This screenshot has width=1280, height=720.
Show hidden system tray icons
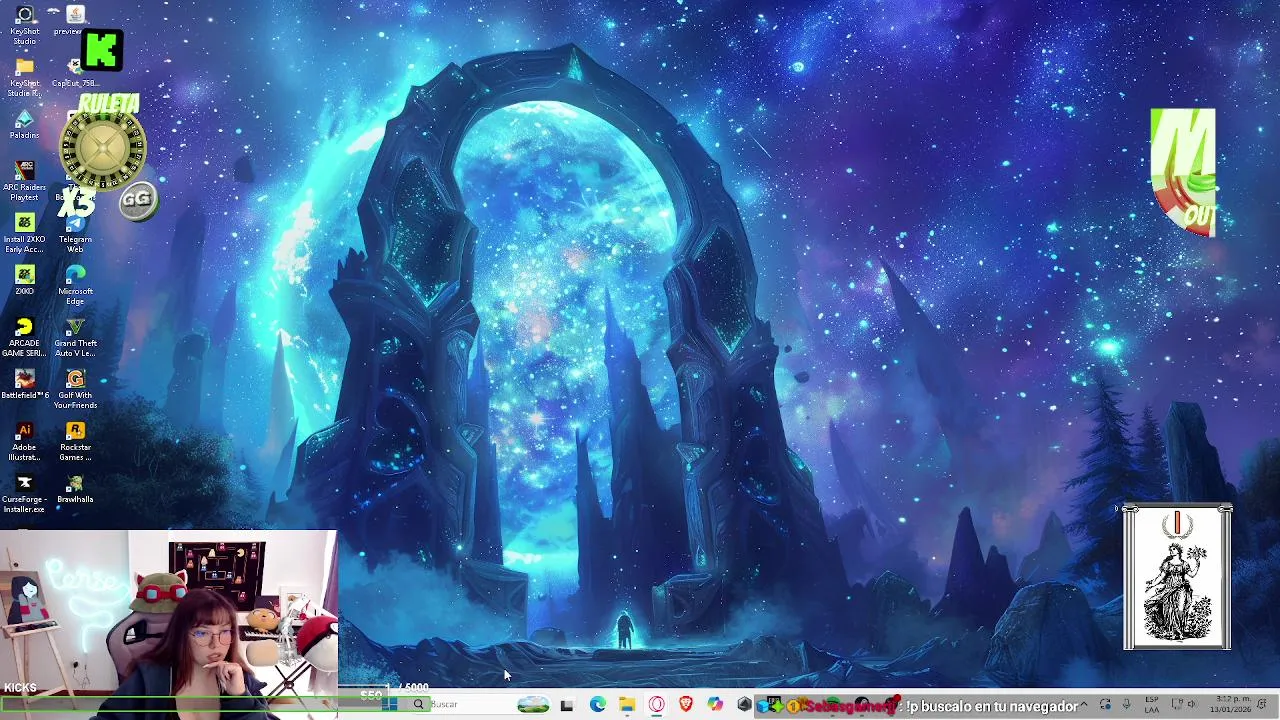(1083, 705)
